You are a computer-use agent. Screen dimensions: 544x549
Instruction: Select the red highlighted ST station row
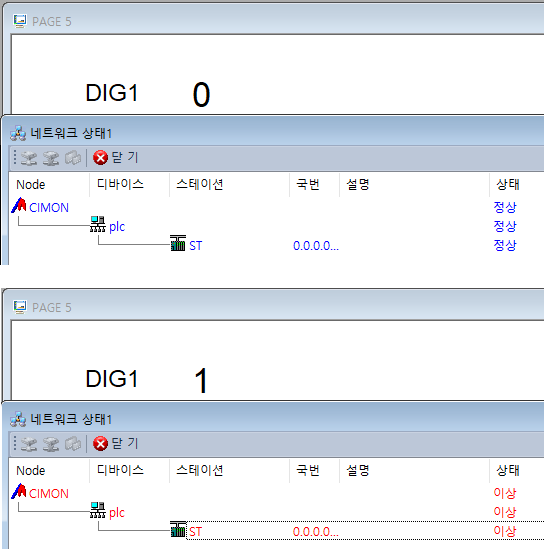coord(364,531)
